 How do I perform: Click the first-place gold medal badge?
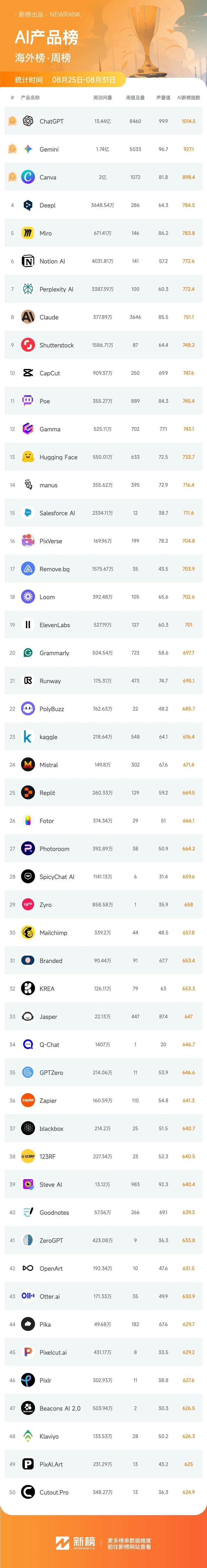pyautogui.click(x=12, y=121)
